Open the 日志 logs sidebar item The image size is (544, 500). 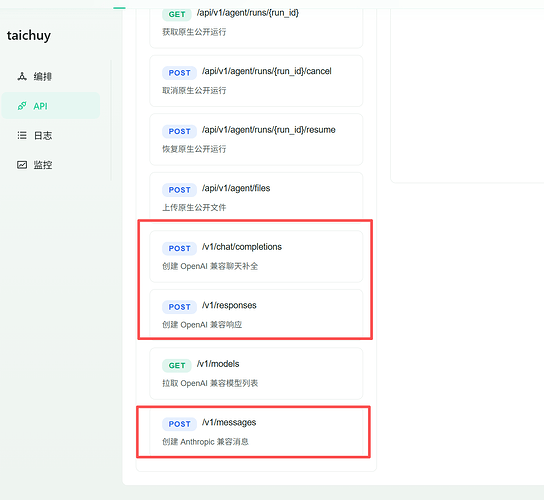(51, 135)
